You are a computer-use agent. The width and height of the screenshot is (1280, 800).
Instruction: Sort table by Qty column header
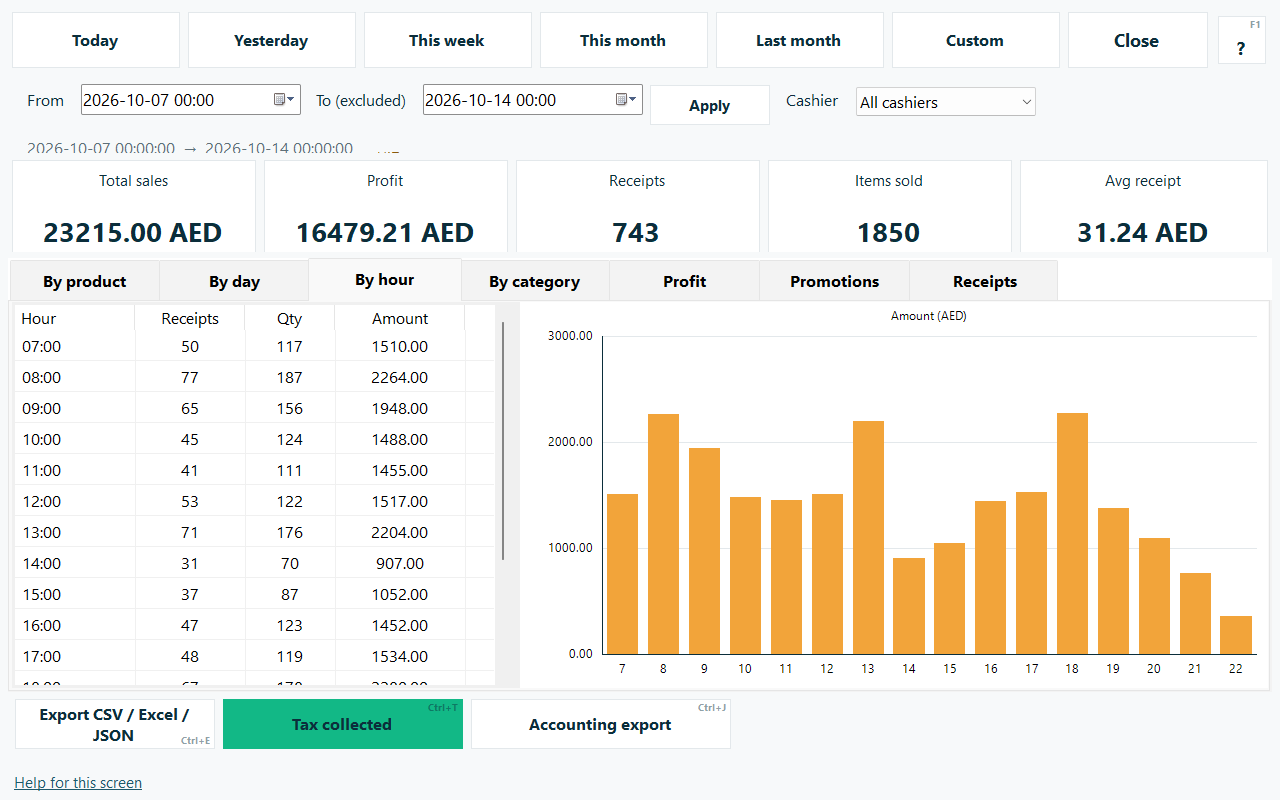click(290, 319)
